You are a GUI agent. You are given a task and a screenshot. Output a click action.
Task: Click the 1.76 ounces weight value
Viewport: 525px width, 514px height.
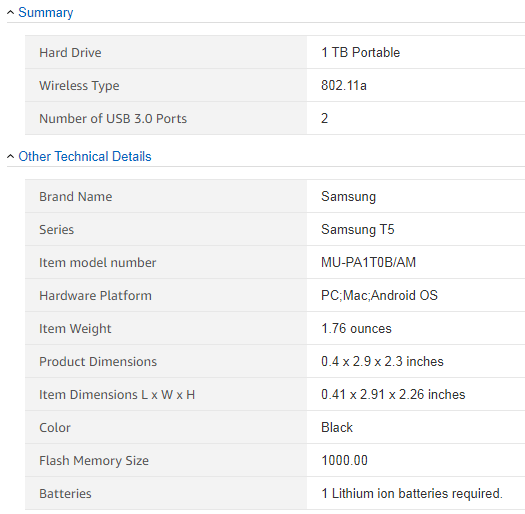[x=356, y=328]
